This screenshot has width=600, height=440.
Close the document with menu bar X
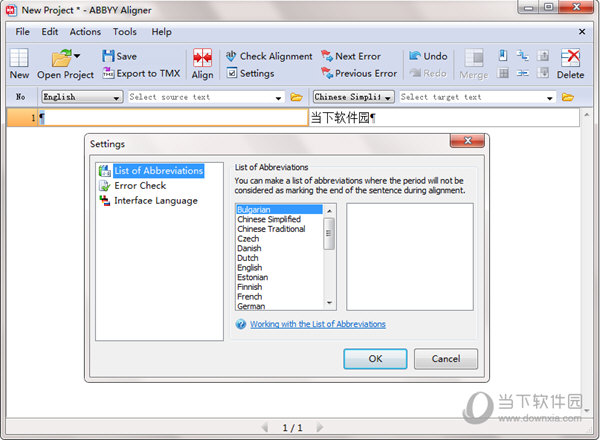pyautogui.click(x=582, y=32)
